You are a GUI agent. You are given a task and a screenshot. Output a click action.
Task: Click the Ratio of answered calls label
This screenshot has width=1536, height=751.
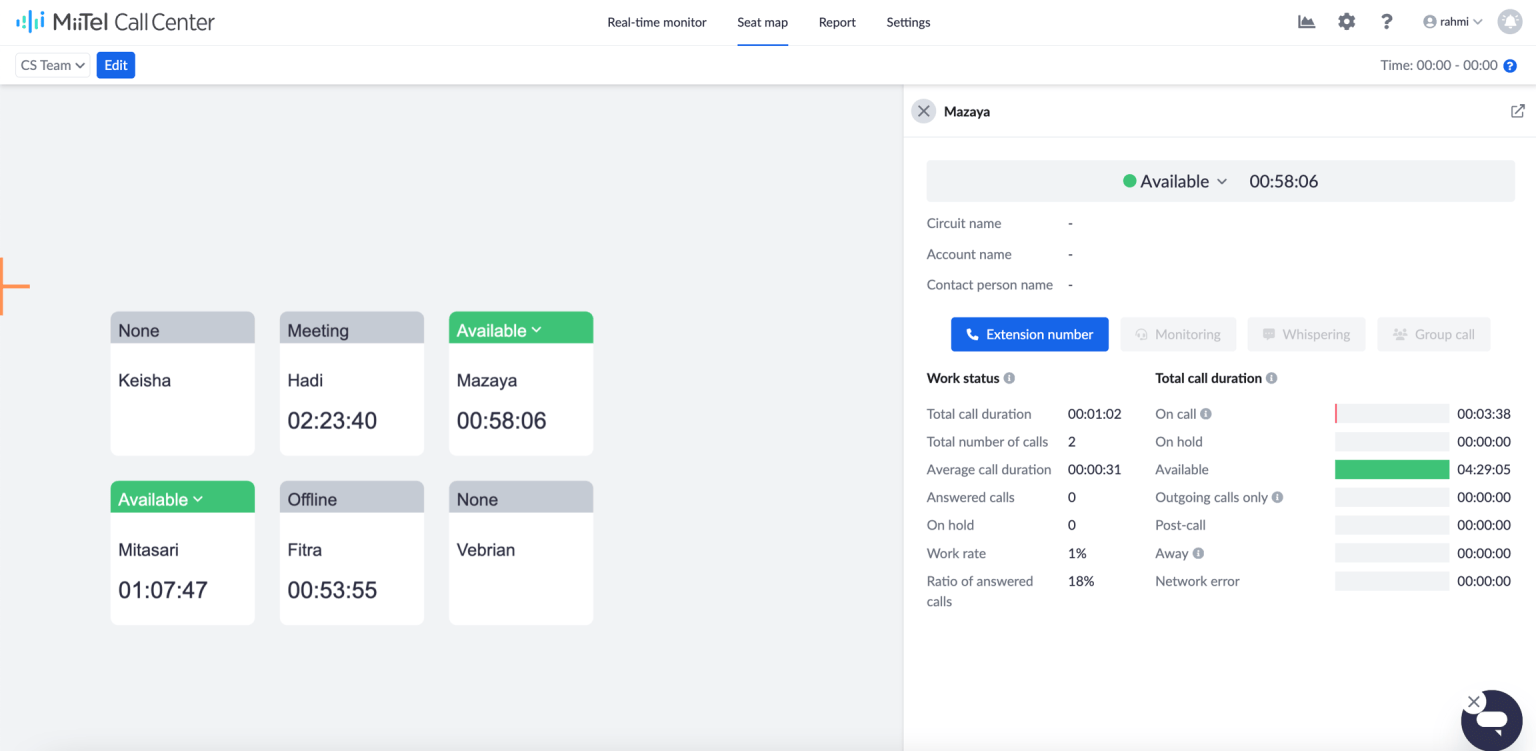(980, 591)
